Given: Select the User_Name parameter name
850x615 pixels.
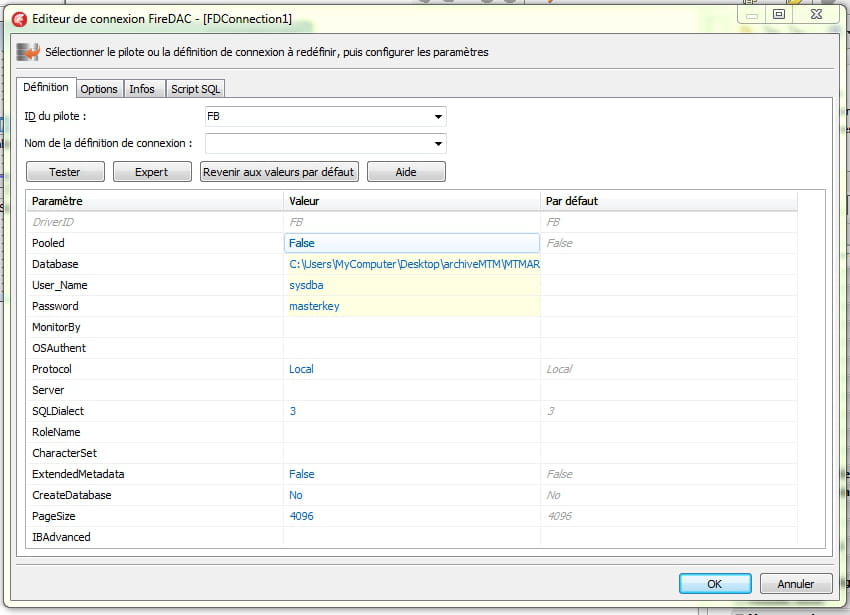Looking at the screenshot, I should click(60, 285).
